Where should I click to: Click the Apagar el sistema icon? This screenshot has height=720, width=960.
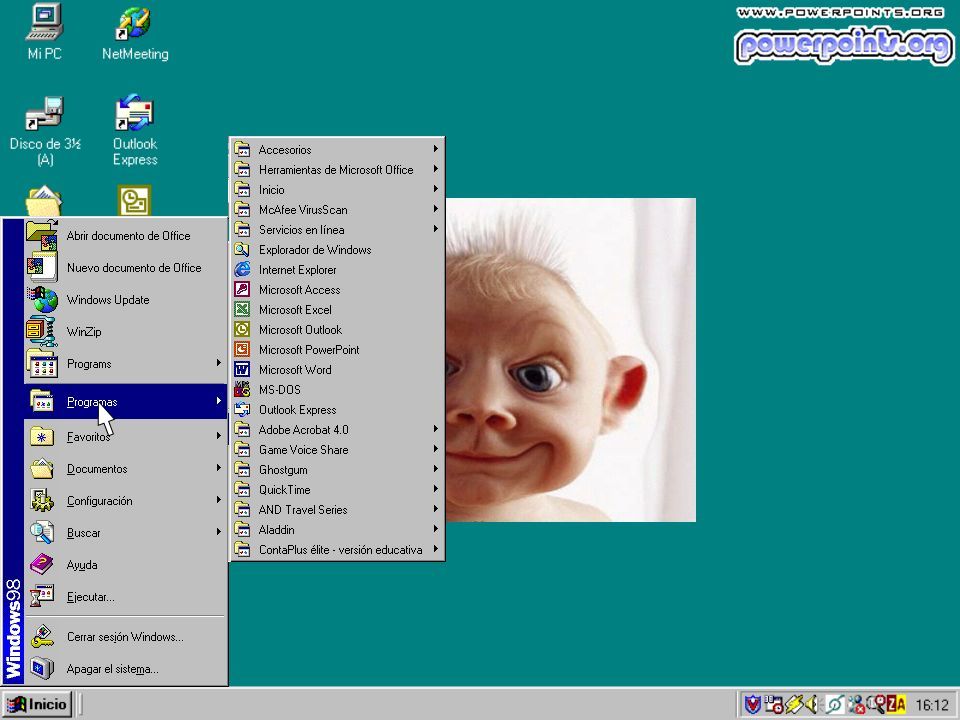click(x=42, y=669)
